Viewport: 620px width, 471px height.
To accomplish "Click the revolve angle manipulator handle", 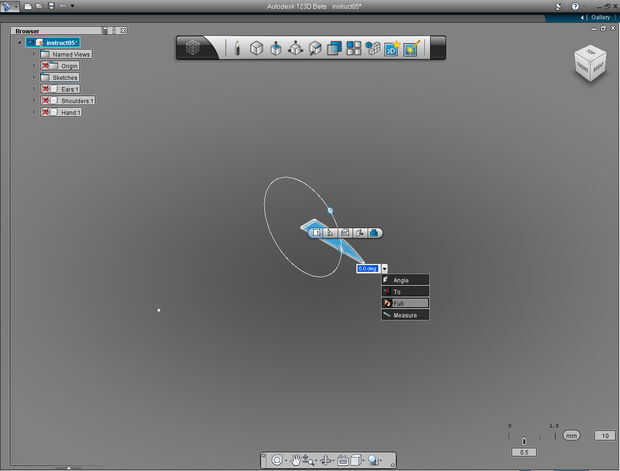I will [331, 211].
